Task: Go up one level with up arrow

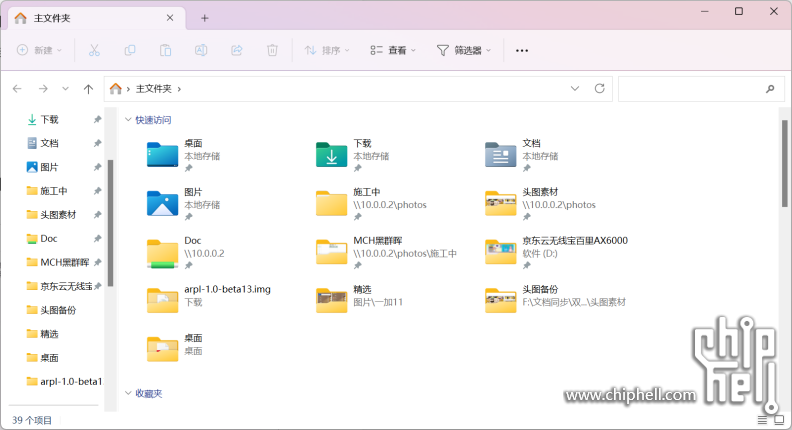Action: tap(88, 89)
